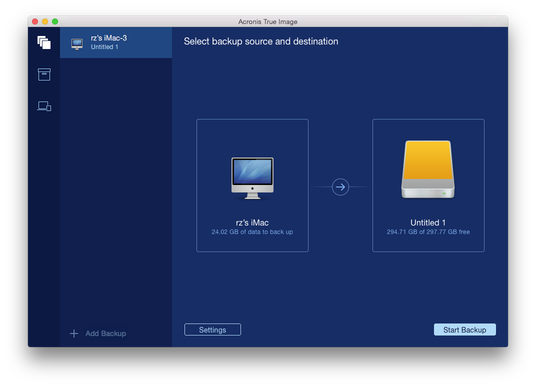Viewport: 536px width, 387px height.
Task: Close the Acronis True Image window
Action: click(35, 22)
